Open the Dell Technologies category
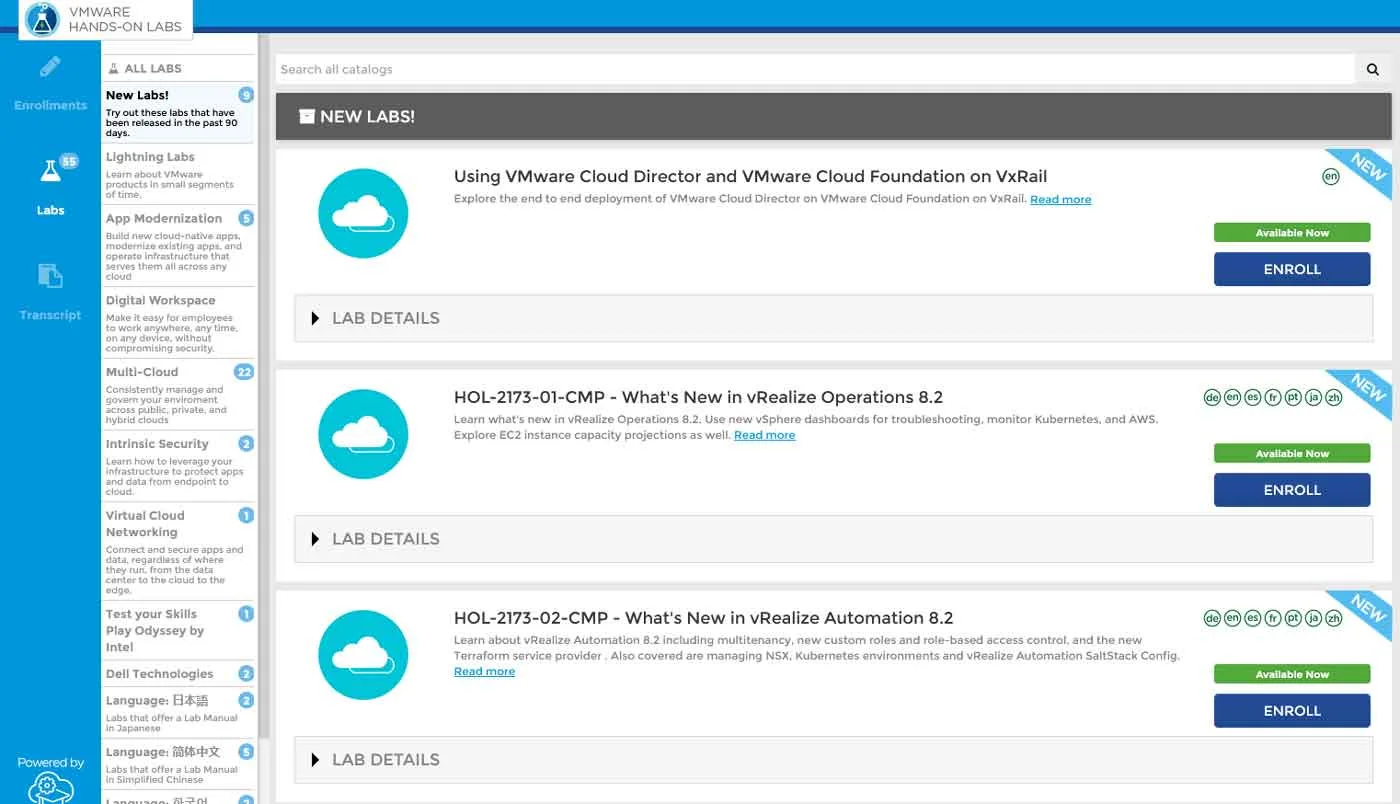The image size is (1400, 804). [178, 674]
